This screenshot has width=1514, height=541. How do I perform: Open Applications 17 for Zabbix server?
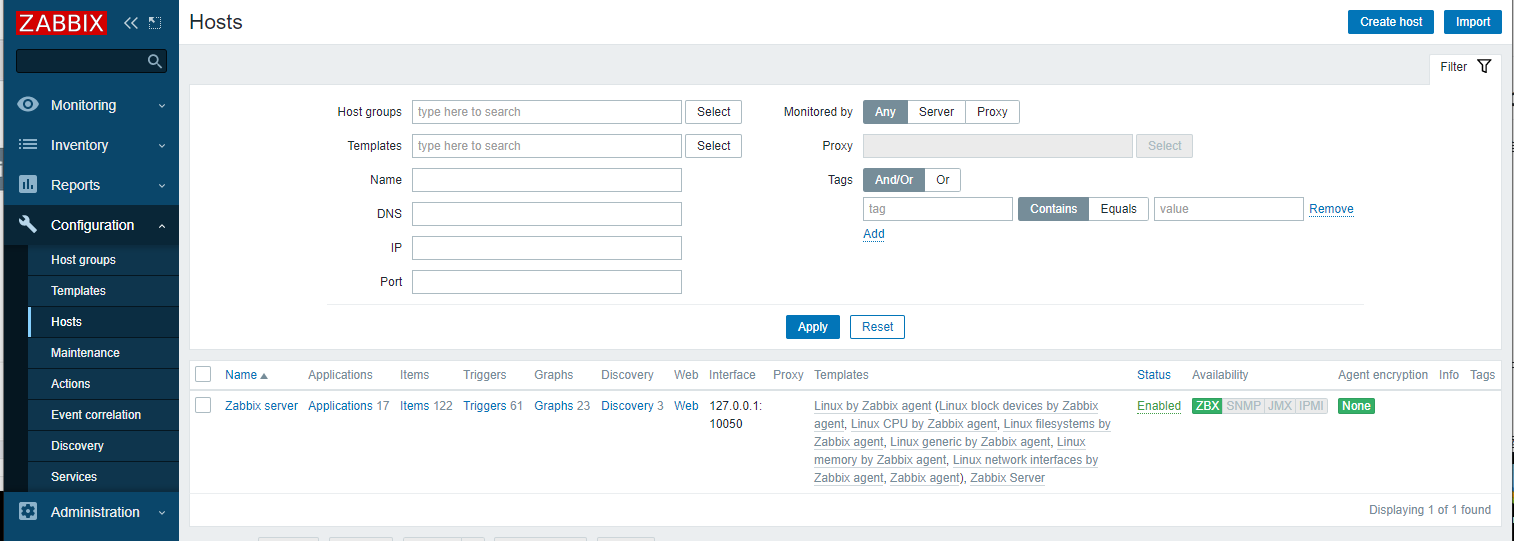tap(340, 406)
